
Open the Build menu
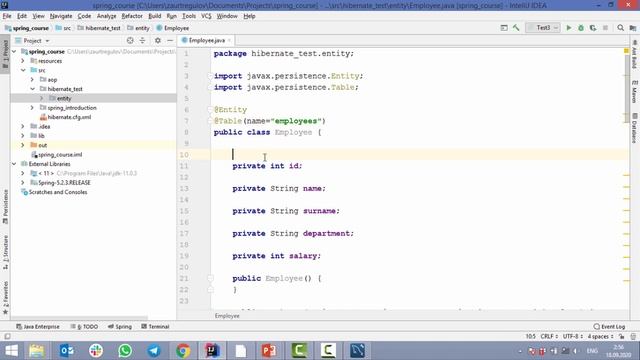pos(154,16)
